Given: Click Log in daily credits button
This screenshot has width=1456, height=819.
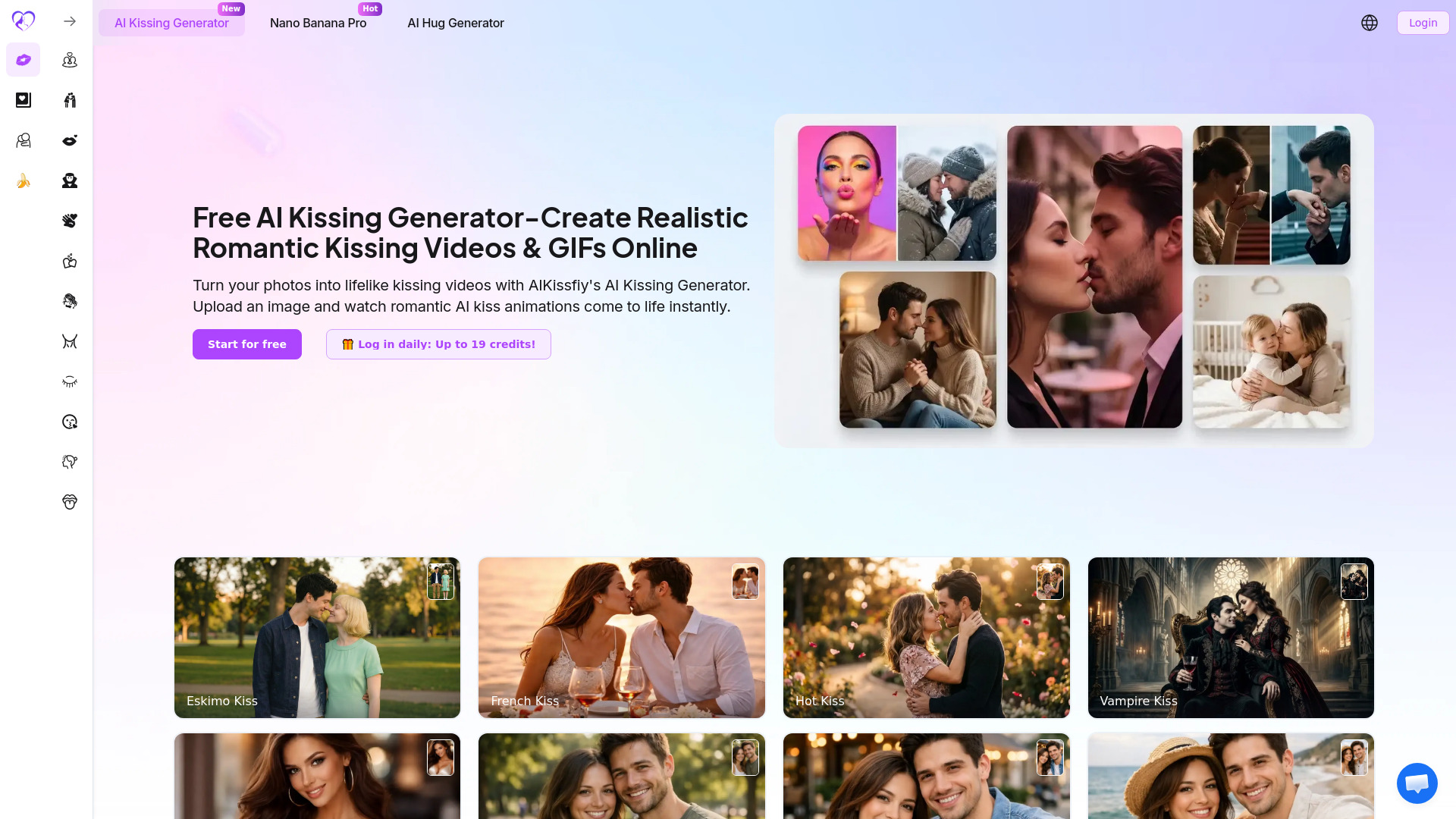Looking at the screenshot, I should tap(438, 344).
